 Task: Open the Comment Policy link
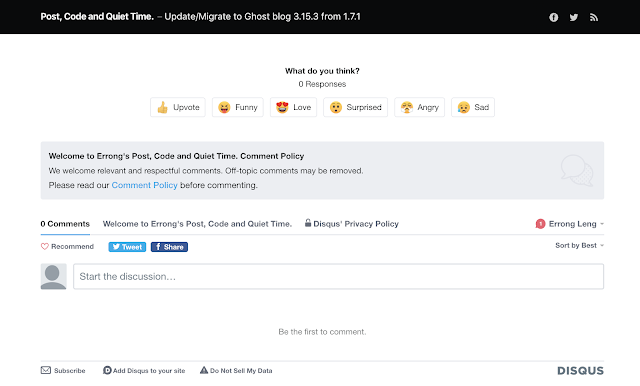coord(144,185)
